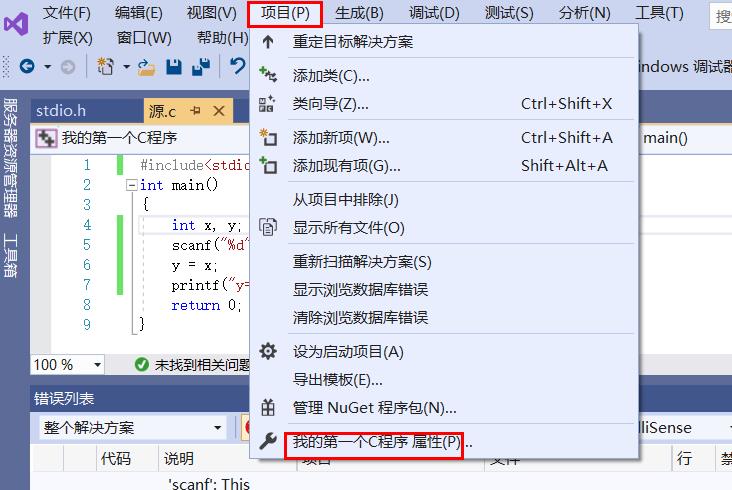Choose 显示所有文件(O) menu entry

[444, 228]
